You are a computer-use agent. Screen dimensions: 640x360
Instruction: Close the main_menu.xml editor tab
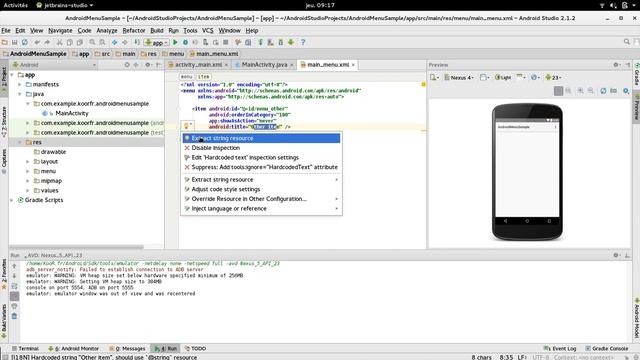pyautogui.click(x=353, y=65)
